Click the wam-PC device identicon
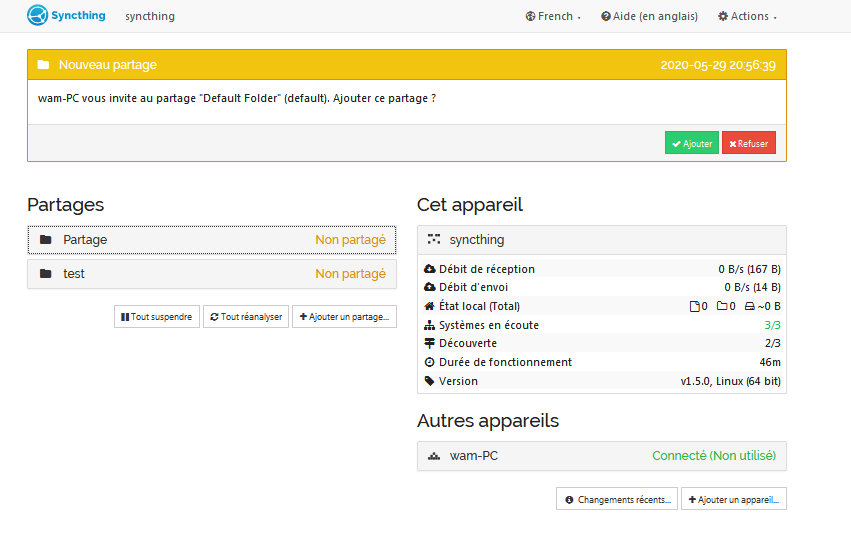 tap(434, 456)
